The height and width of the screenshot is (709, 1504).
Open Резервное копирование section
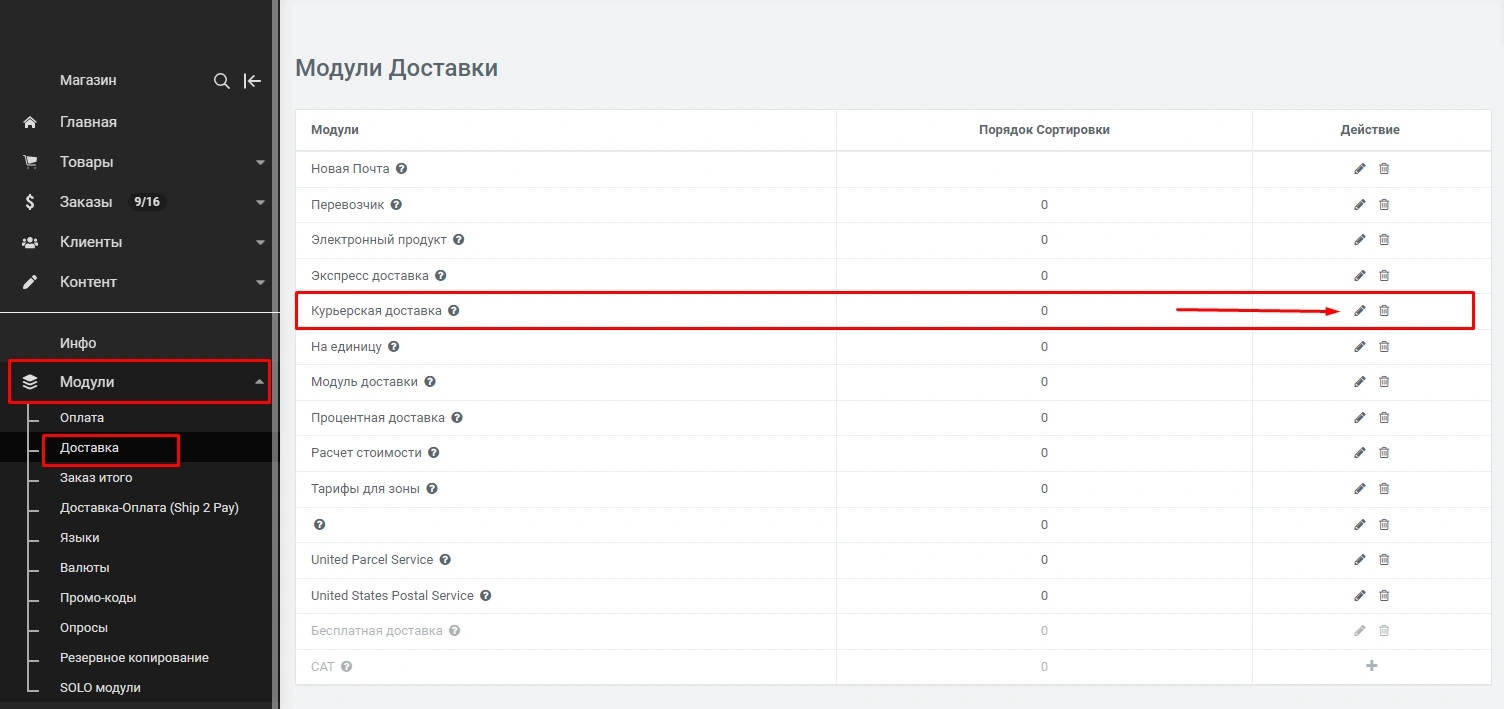point(134,658)
